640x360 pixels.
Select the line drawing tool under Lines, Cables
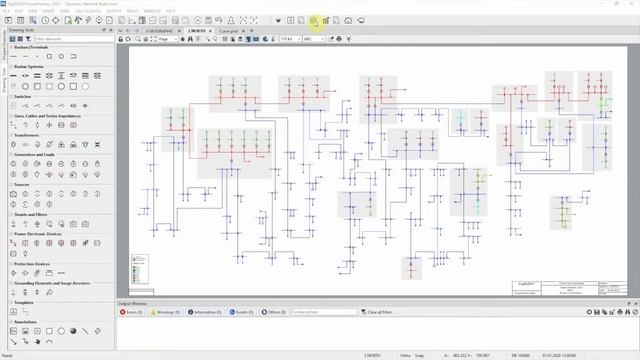(13, 125)
